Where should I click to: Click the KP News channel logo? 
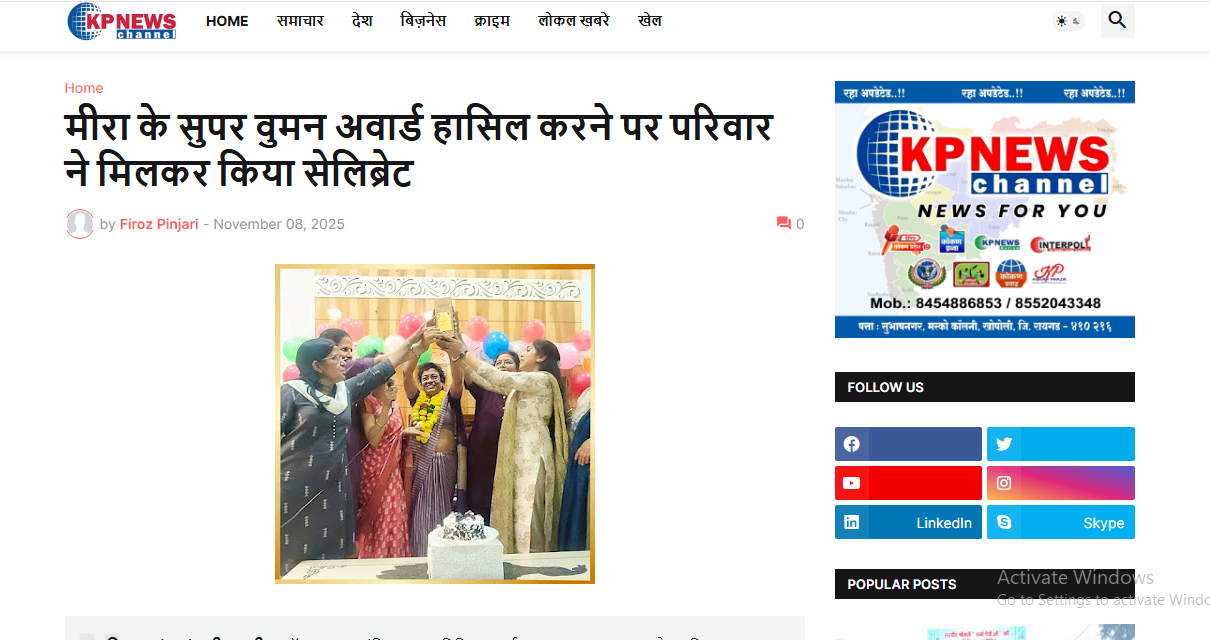[x=122, y=21]
